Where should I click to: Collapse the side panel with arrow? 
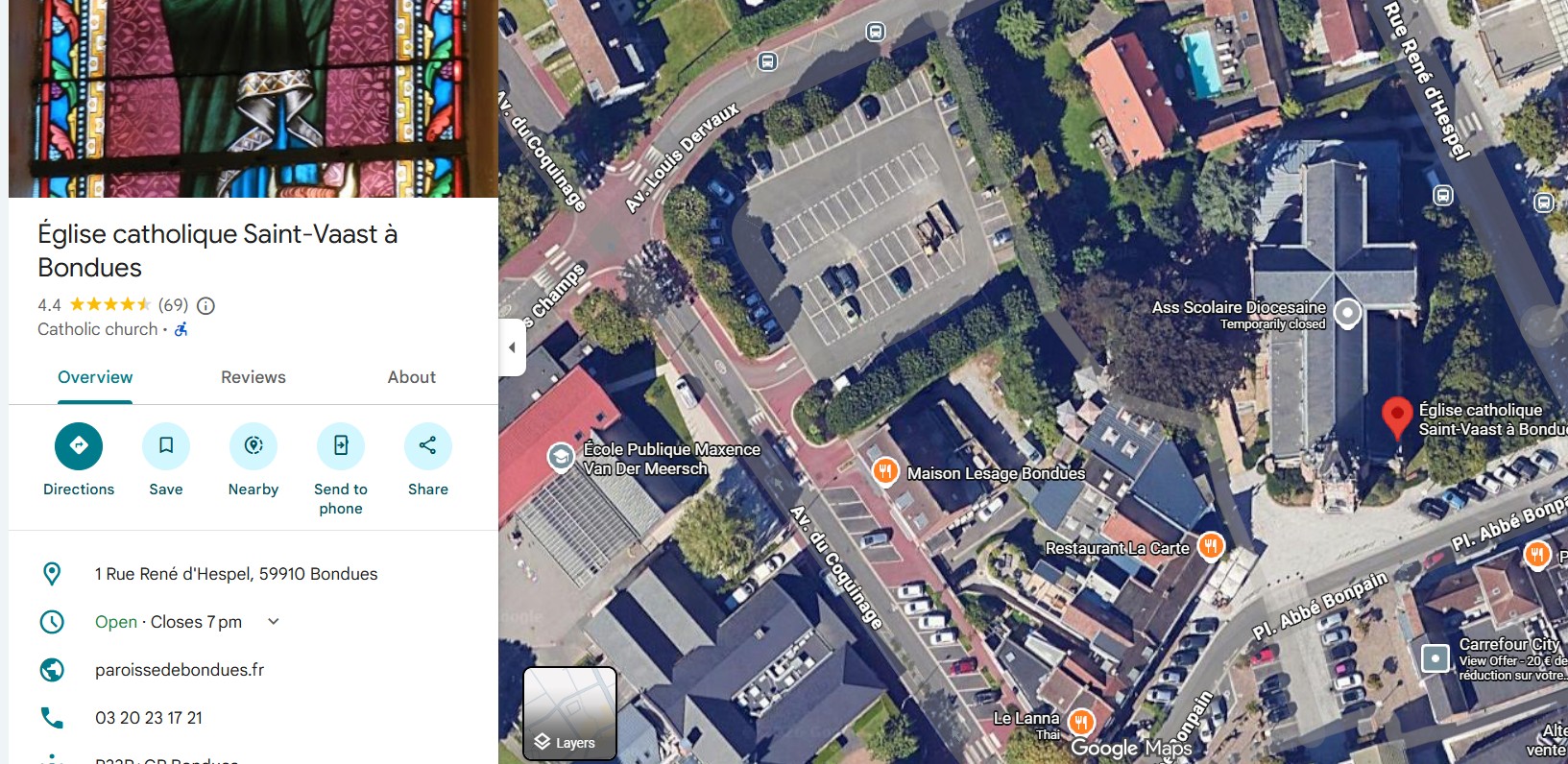coord(512,347)
